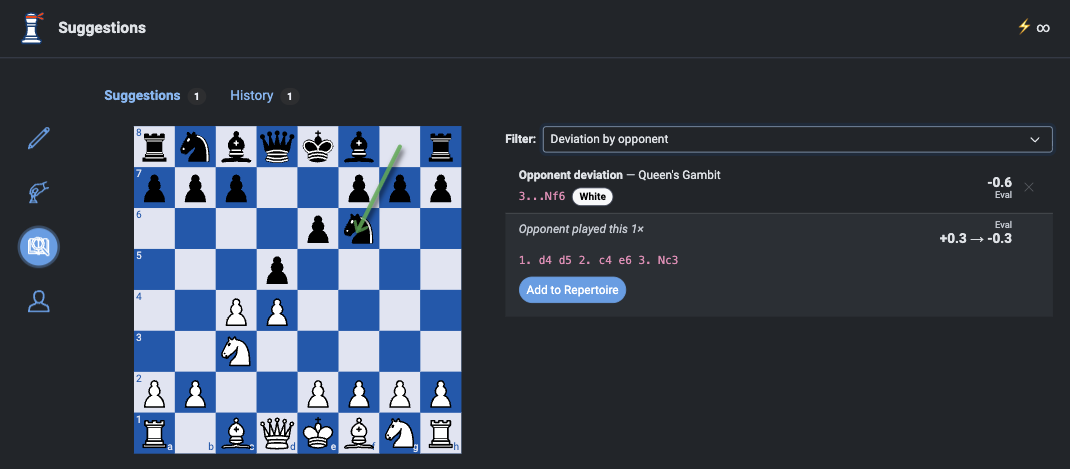Select the black knight on b8
1070x469 pixels.
click(195, 147)
